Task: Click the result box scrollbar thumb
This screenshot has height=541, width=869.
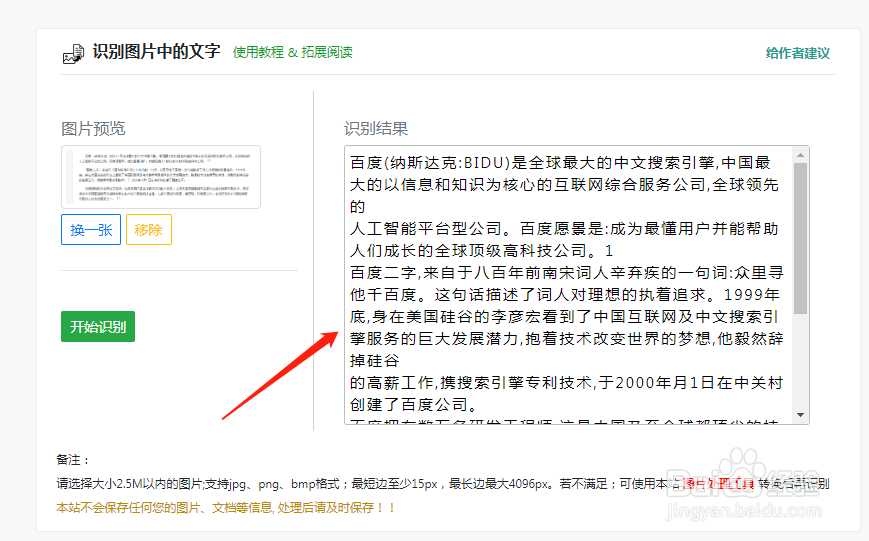Action: point(800,238)
